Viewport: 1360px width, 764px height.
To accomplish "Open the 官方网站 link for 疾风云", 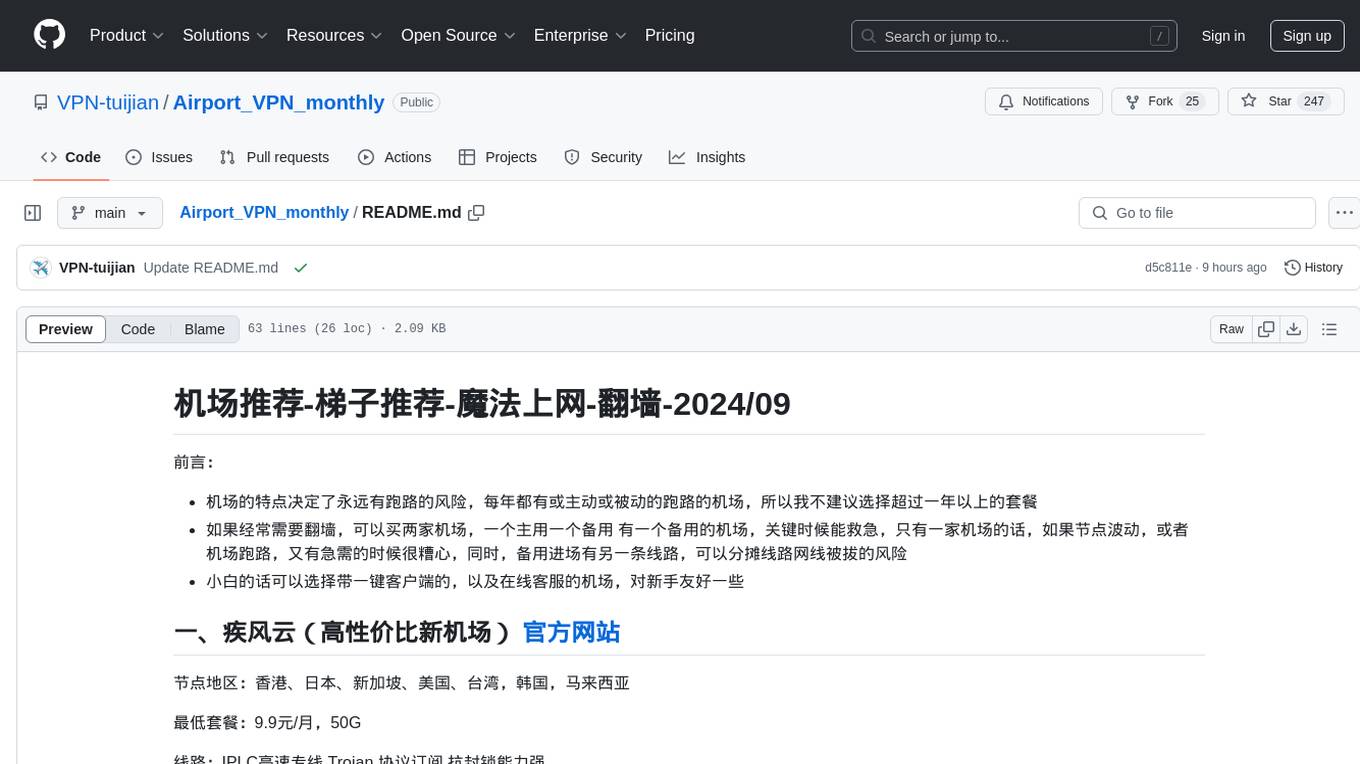I will tap(571, 632).
